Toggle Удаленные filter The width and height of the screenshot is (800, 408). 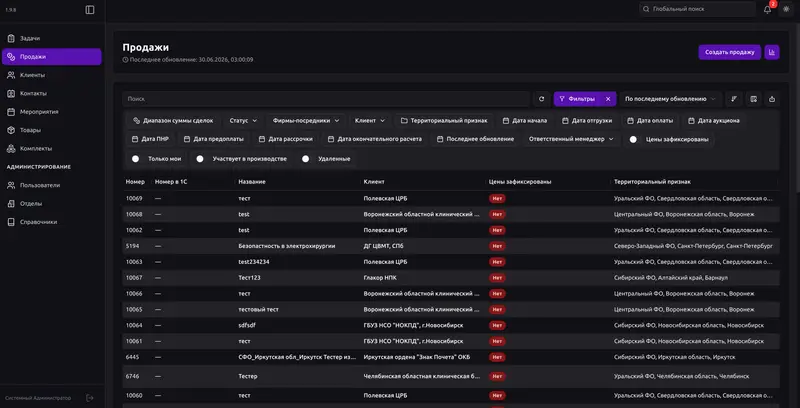coord(305,159)
